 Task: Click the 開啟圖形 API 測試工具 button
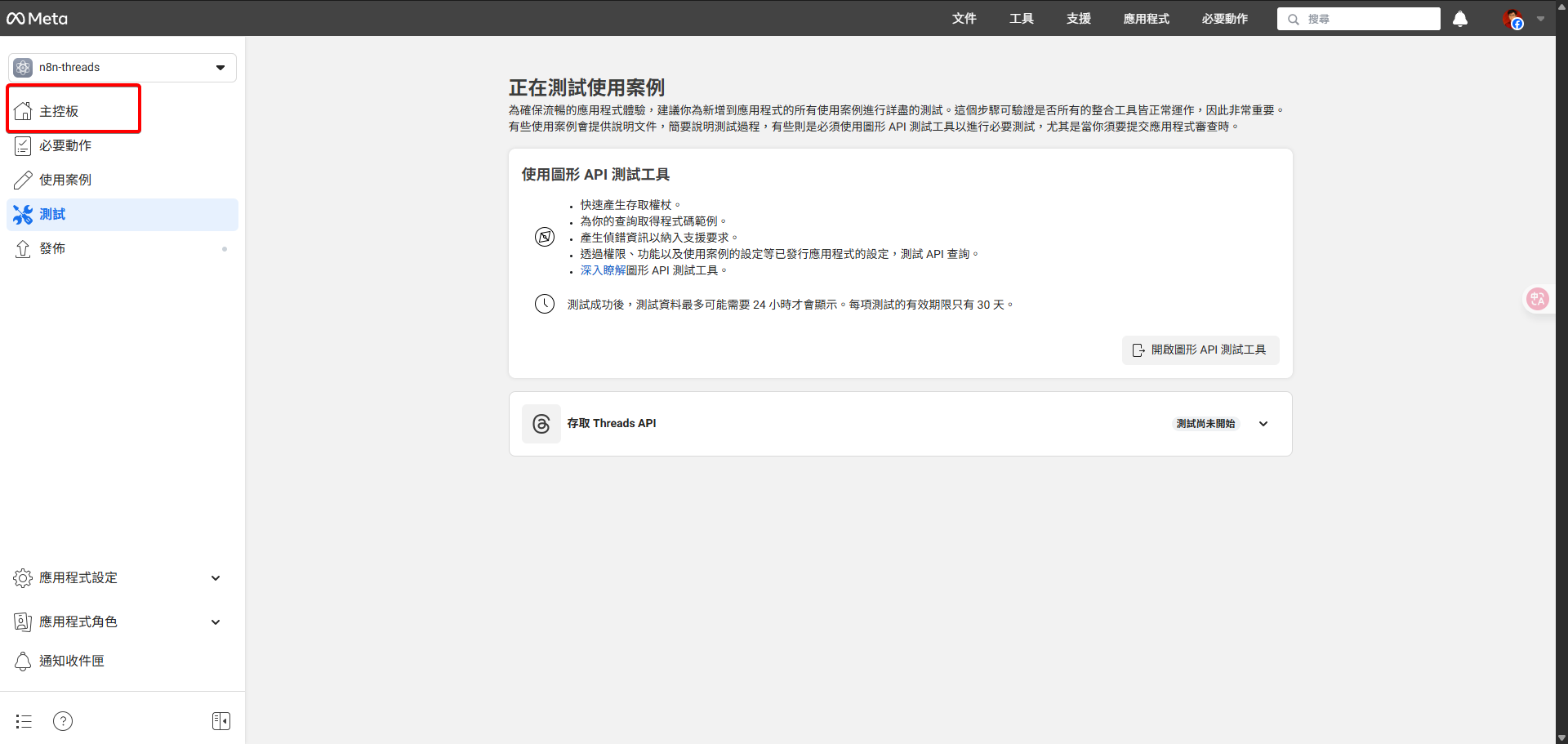[1200, 350]
